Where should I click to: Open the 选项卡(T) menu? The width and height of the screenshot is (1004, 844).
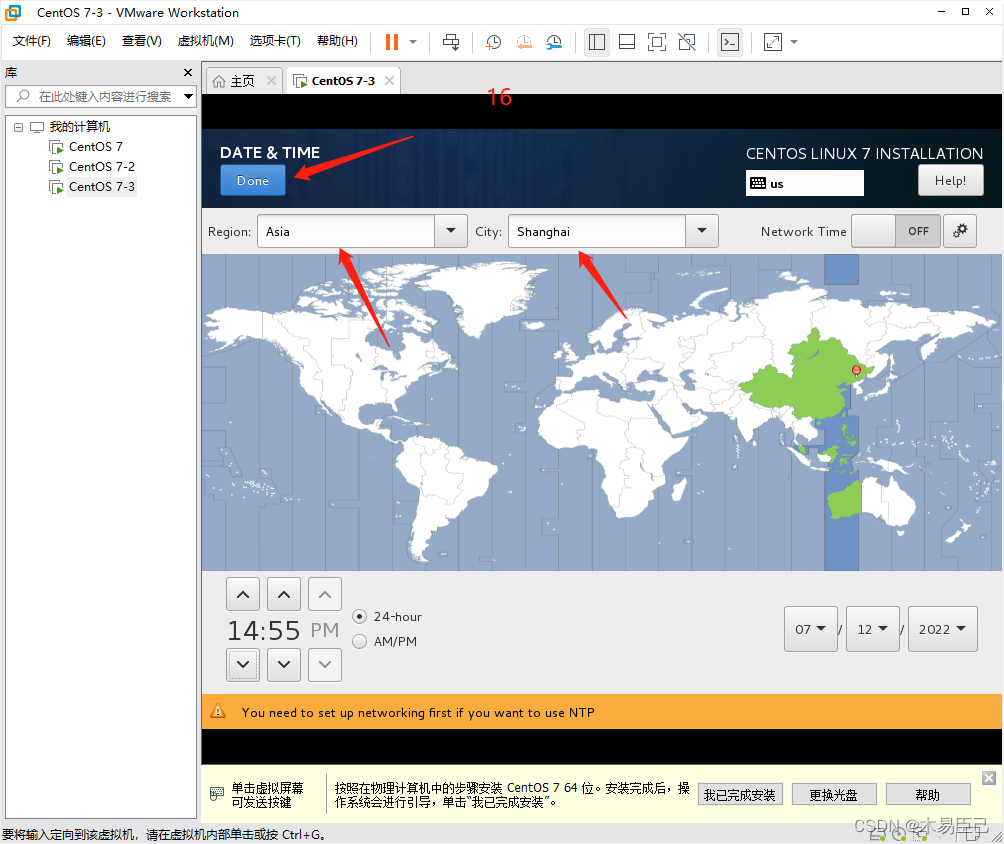pyautogui.click(x=275, y=41)
